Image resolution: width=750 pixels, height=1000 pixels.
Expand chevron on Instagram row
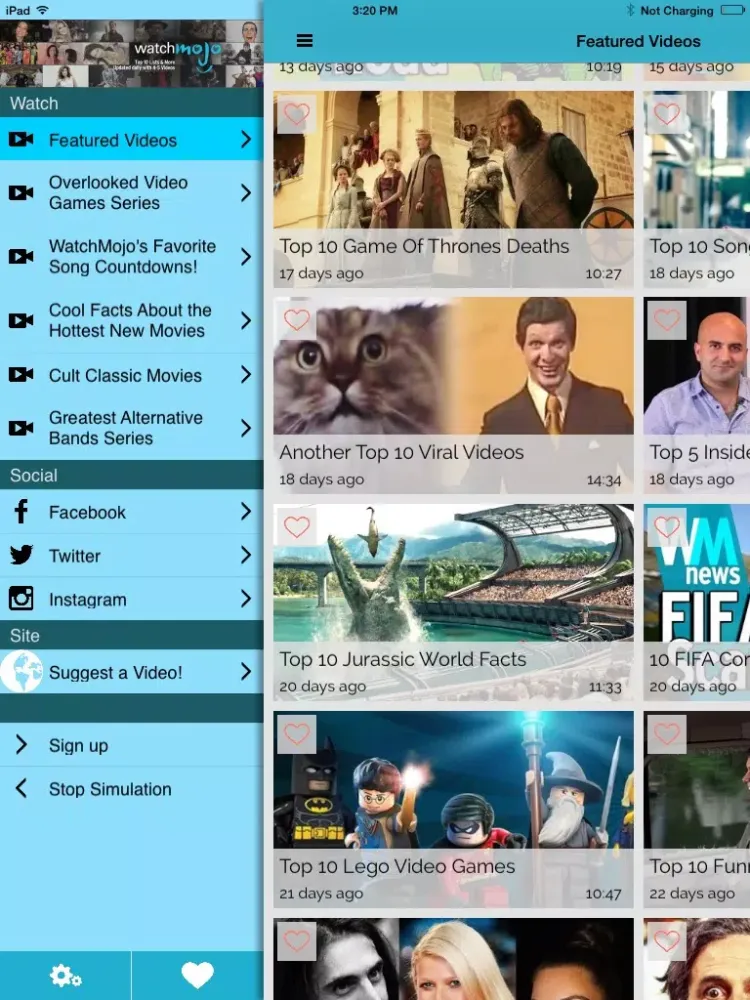(246, 598)
